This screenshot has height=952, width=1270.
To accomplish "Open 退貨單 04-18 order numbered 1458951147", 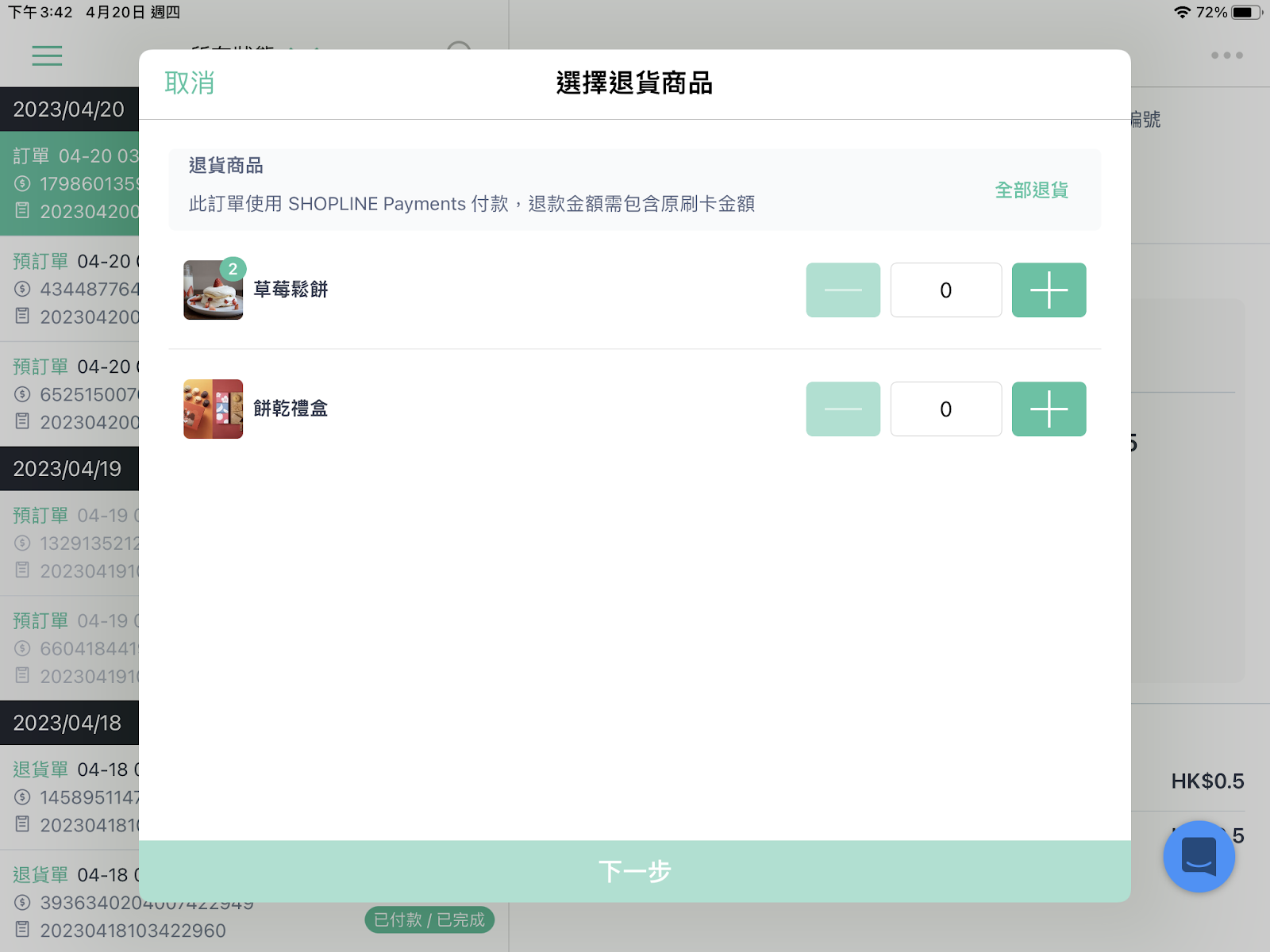I will click(70, 797).
